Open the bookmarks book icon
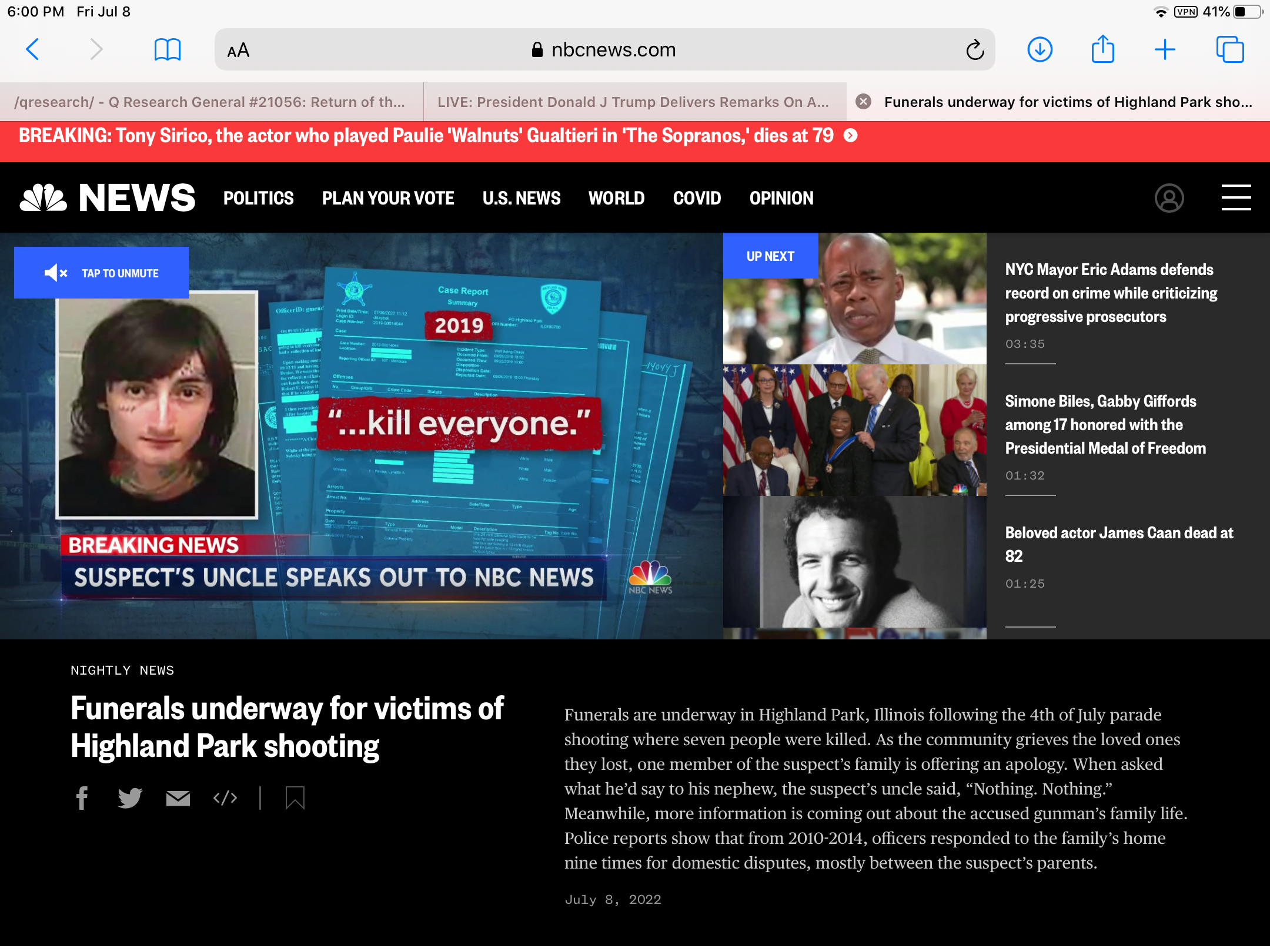Image resolution: width=1270 pixels, height=952 pixels. (x=168, y=50)
